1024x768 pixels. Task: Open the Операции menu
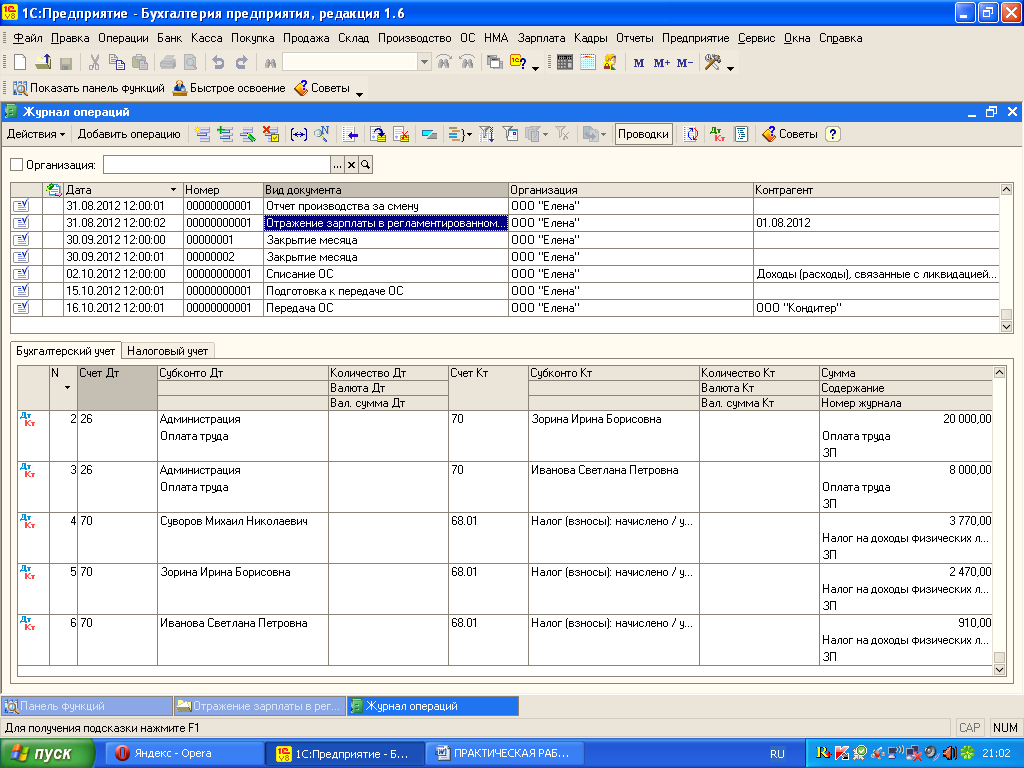[x=123, y=38]
